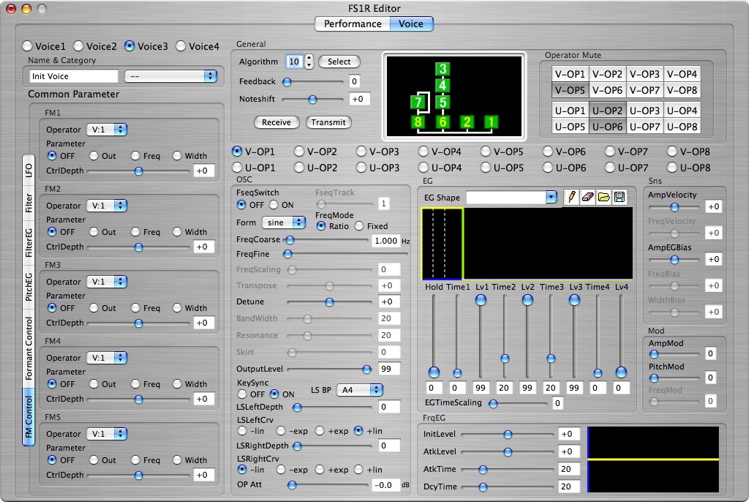This screenshot has height=502, width=749.
Task: Mute operator V-OP1
Action: [x=569, y=74]
